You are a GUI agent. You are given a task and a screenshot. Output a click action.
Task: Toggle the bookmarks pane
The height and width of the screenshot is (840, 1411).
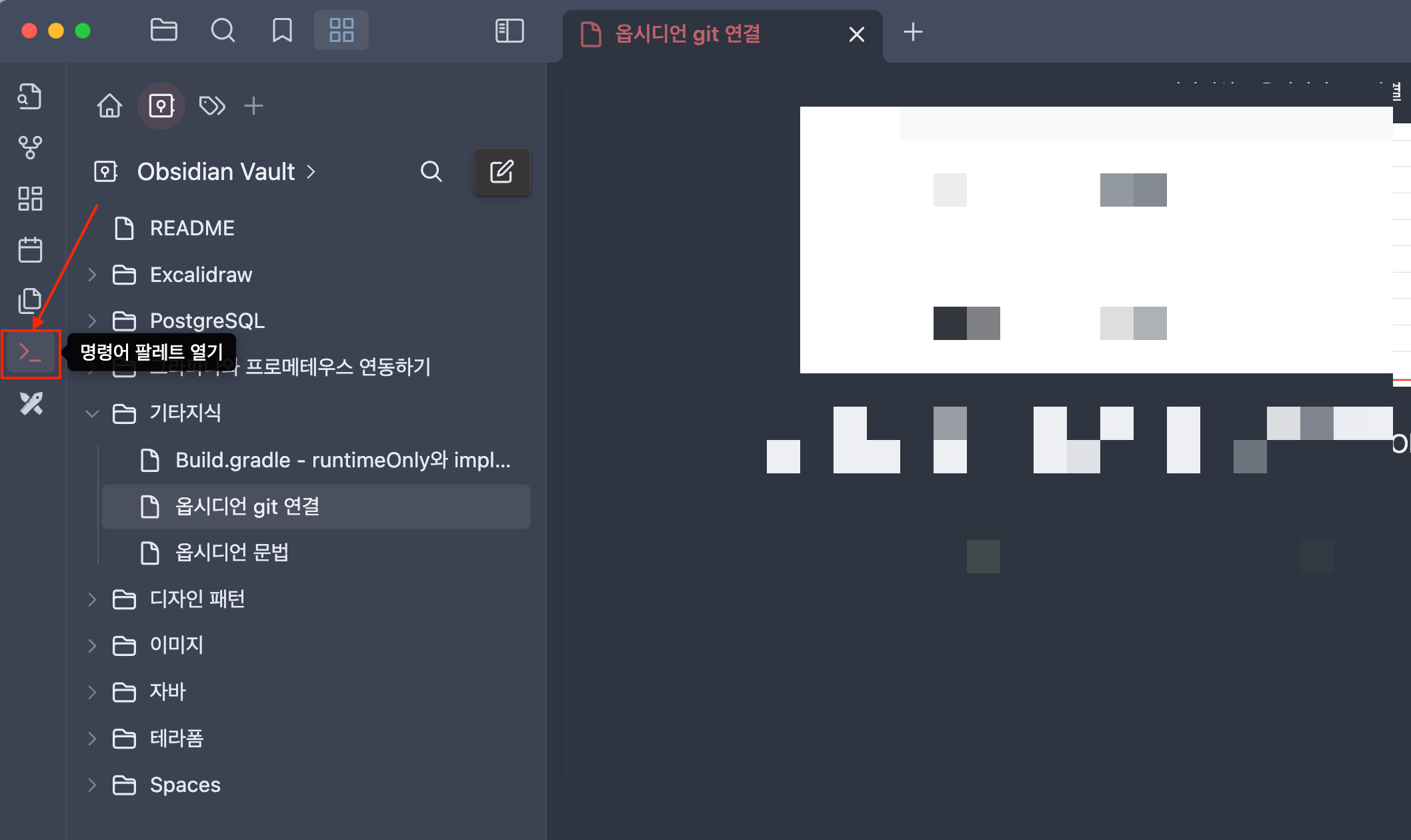pos(282,31)
